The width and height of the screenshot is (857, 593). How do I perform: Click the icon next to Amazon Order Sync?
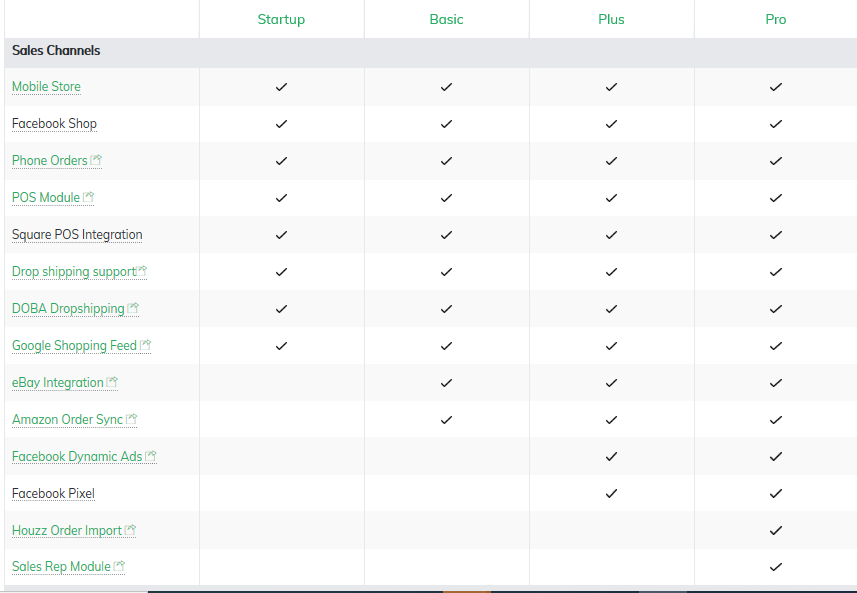[x=132, y=419]
